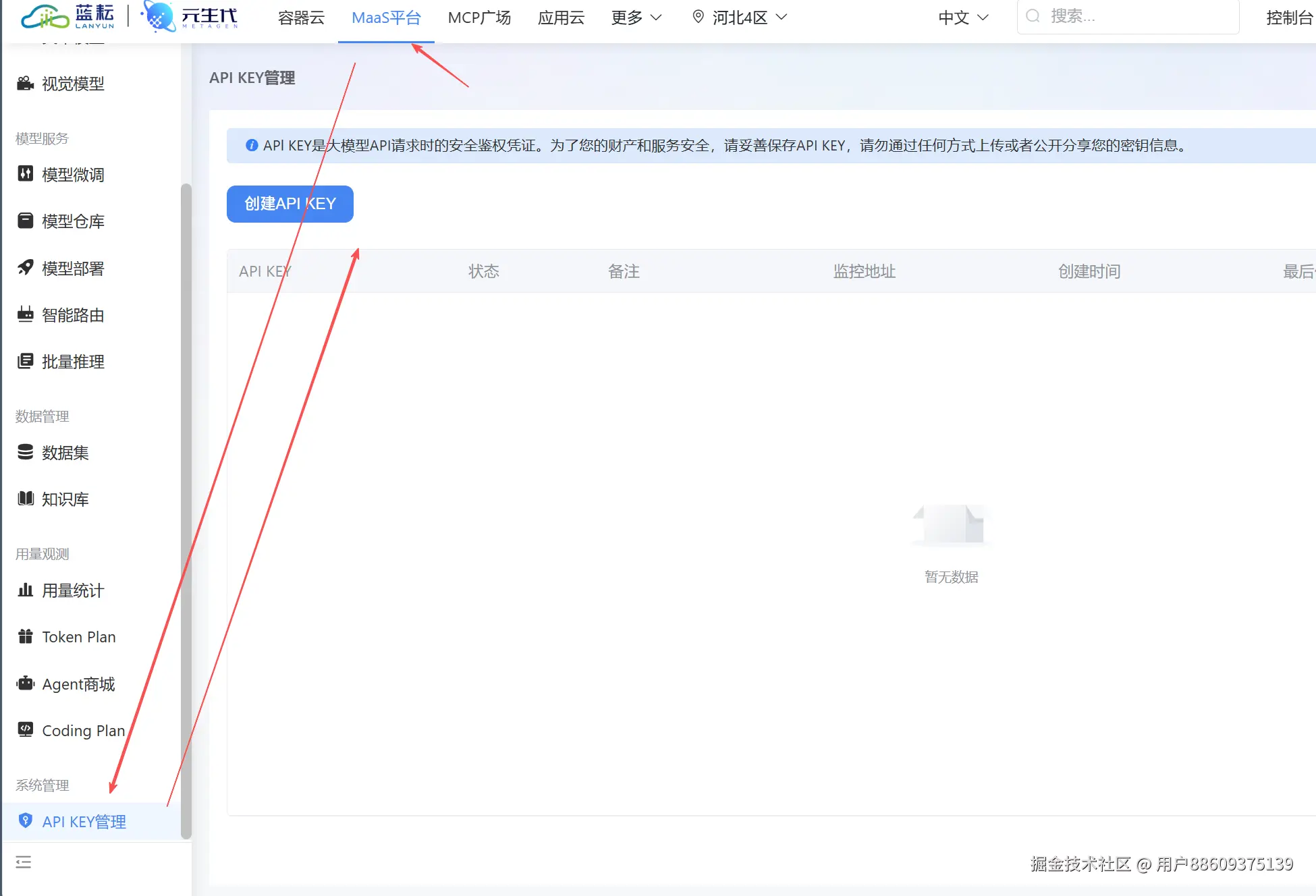The width and height of the screenshot is (1316, 896).
Task: Select API KEY管理 in the sidebar
Action: 92,822
